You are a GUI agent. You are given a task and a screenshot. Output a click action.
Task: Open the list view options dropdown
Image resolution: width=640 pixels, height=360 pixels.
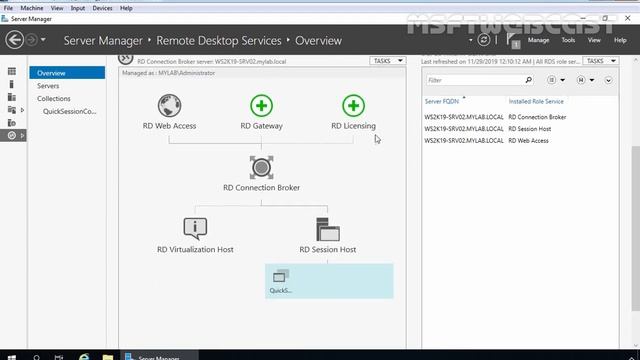(556, 80)
